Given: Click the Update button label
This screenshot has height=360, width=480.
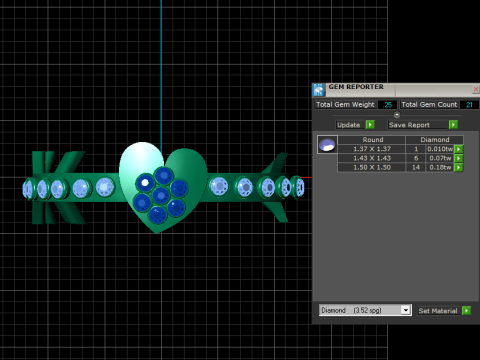Looking at the screenshot, I should pyautogui.click(x=349, y=125).
